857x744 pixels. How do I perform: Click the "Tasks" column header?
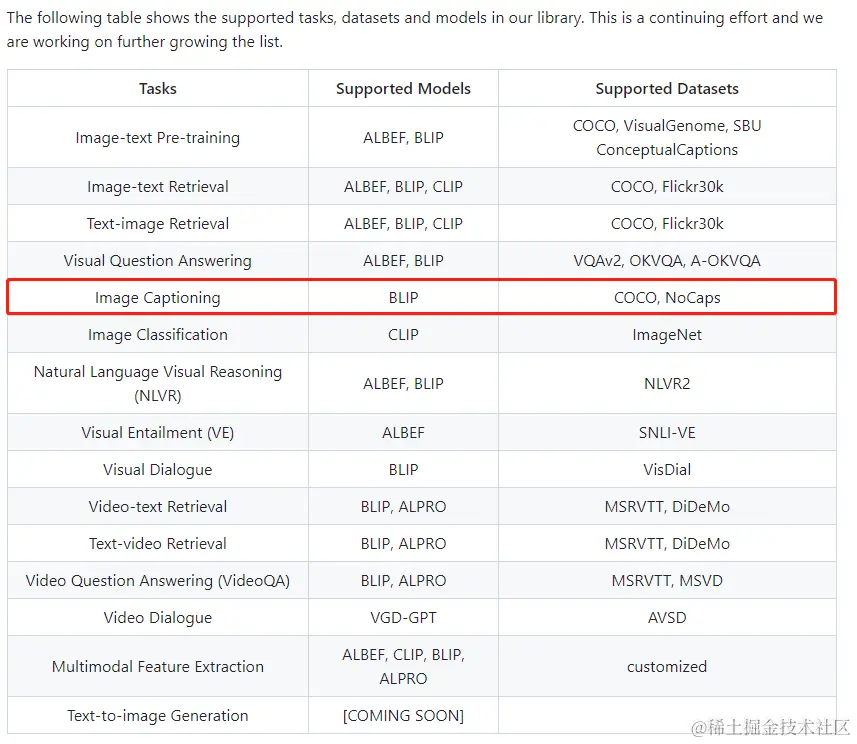(158, 89)
